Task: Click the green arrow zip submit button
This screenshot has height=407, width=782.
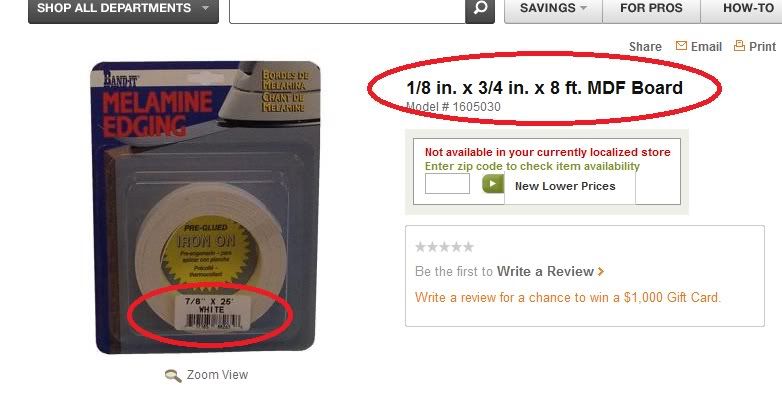Action: point(493,184)
